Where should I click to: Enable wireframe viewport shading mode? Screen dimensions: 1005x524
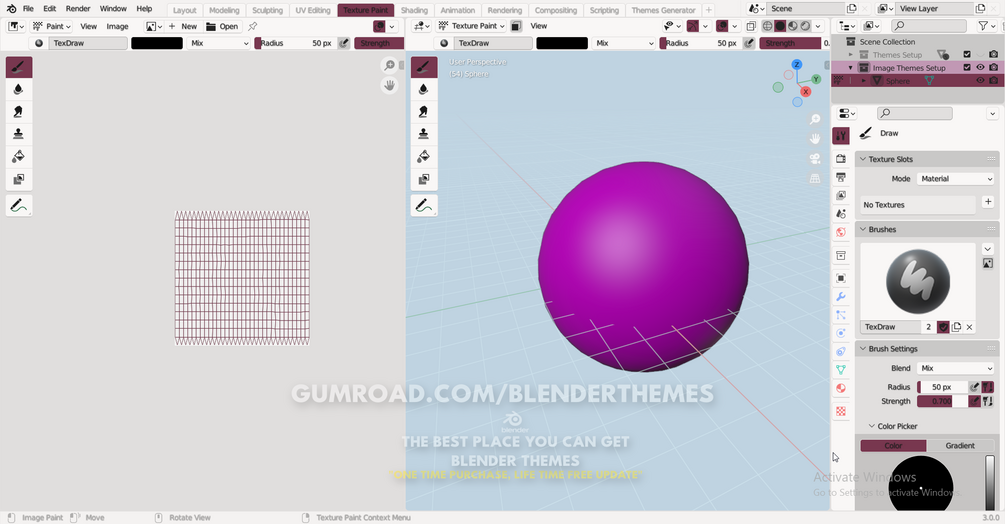[x=767, y=26]
